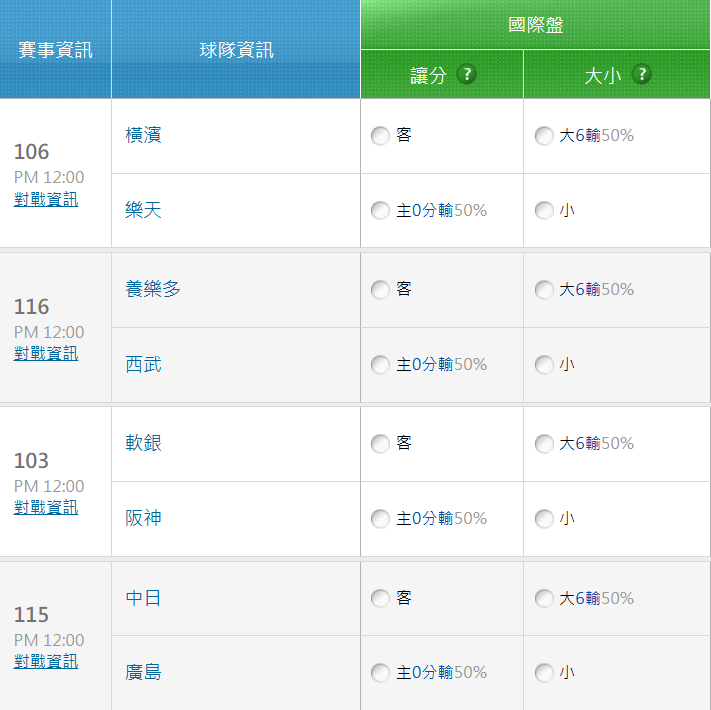Click the 橫濱 team name
This screenshot has width=711, height=710.
click(144, 135)
